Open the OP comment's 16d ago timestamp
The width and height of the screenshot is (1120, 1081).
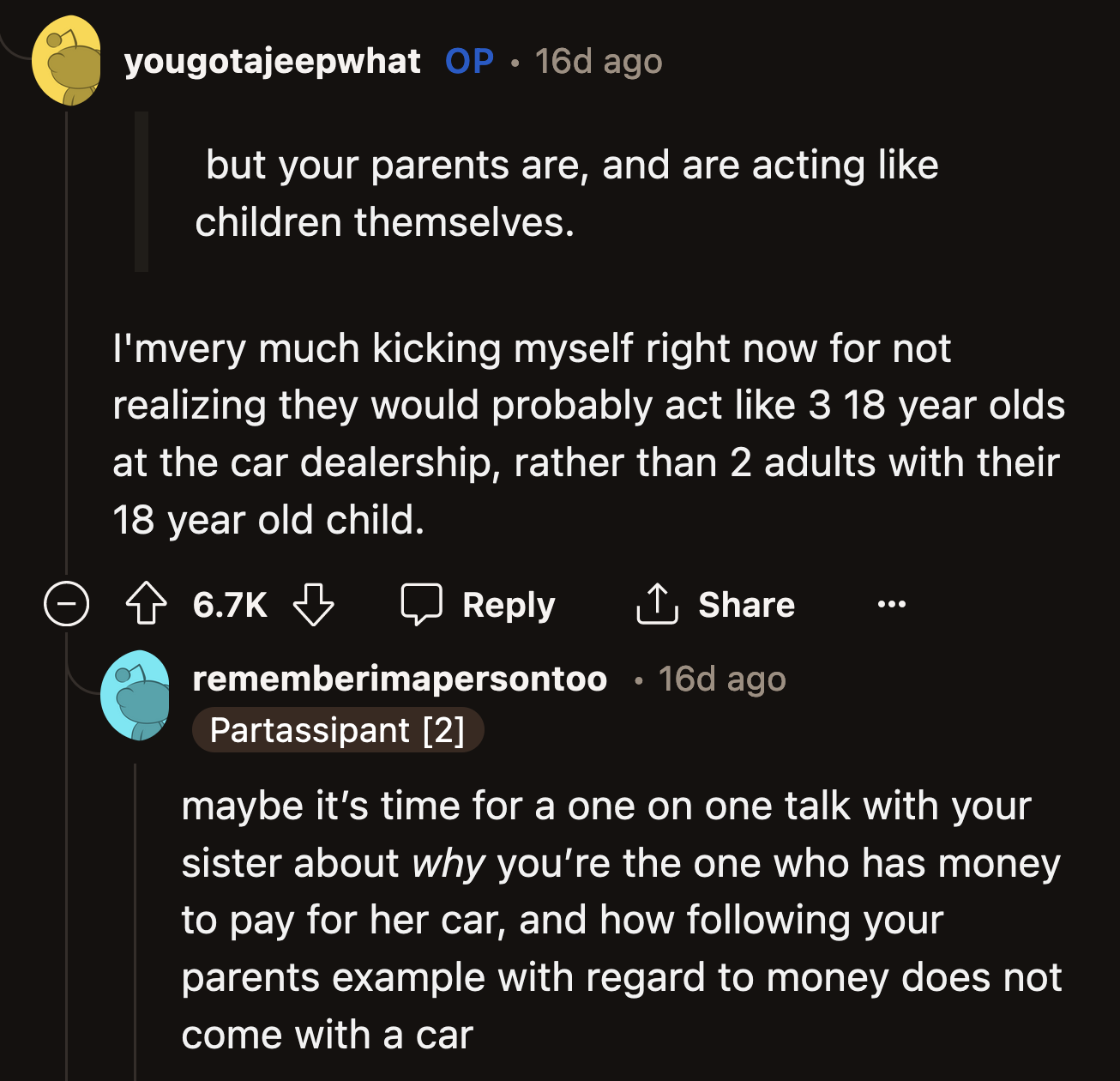coord(599,62)
